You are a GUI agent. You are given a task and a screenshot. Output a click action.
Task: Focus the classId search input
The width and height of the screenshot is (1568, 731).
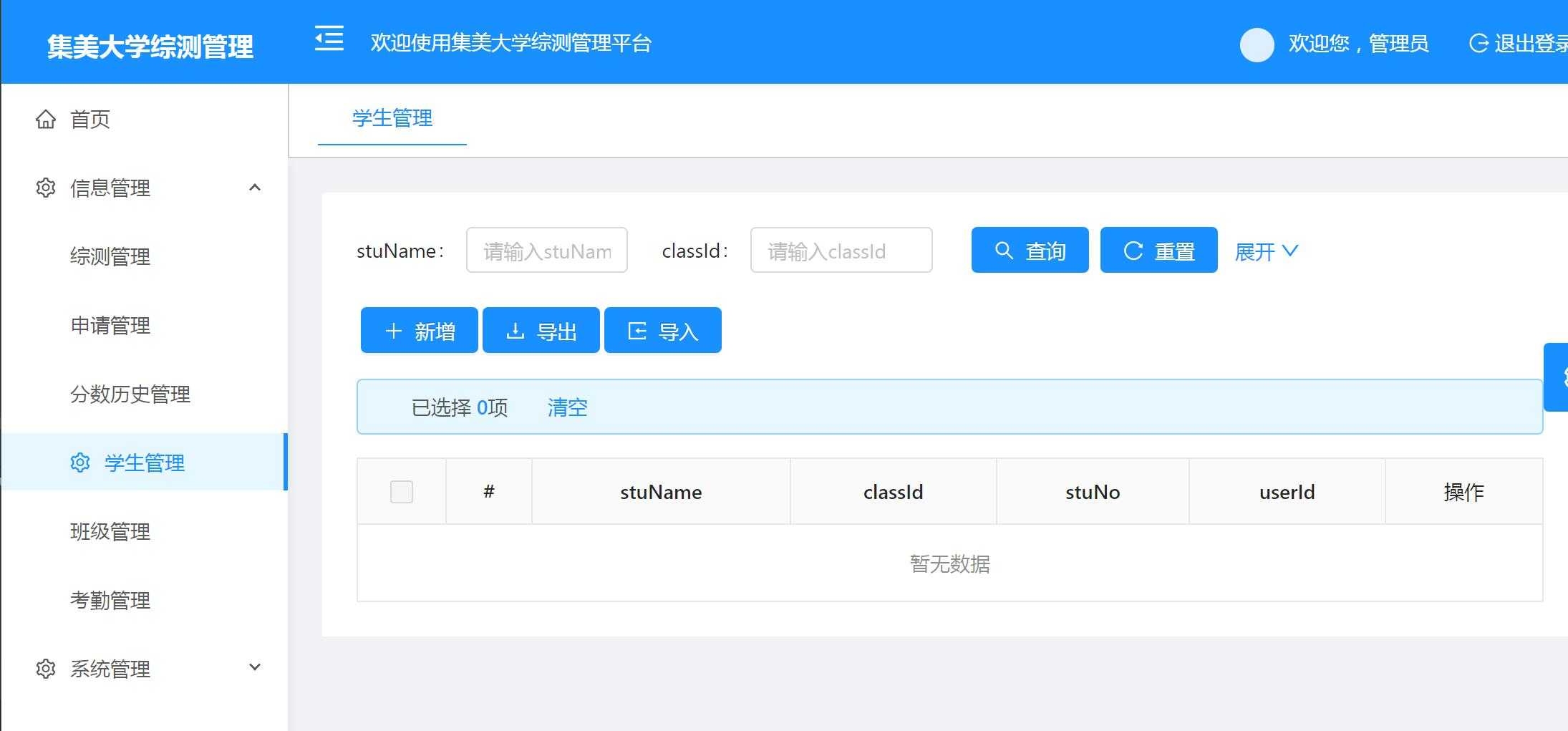[841, 250]
